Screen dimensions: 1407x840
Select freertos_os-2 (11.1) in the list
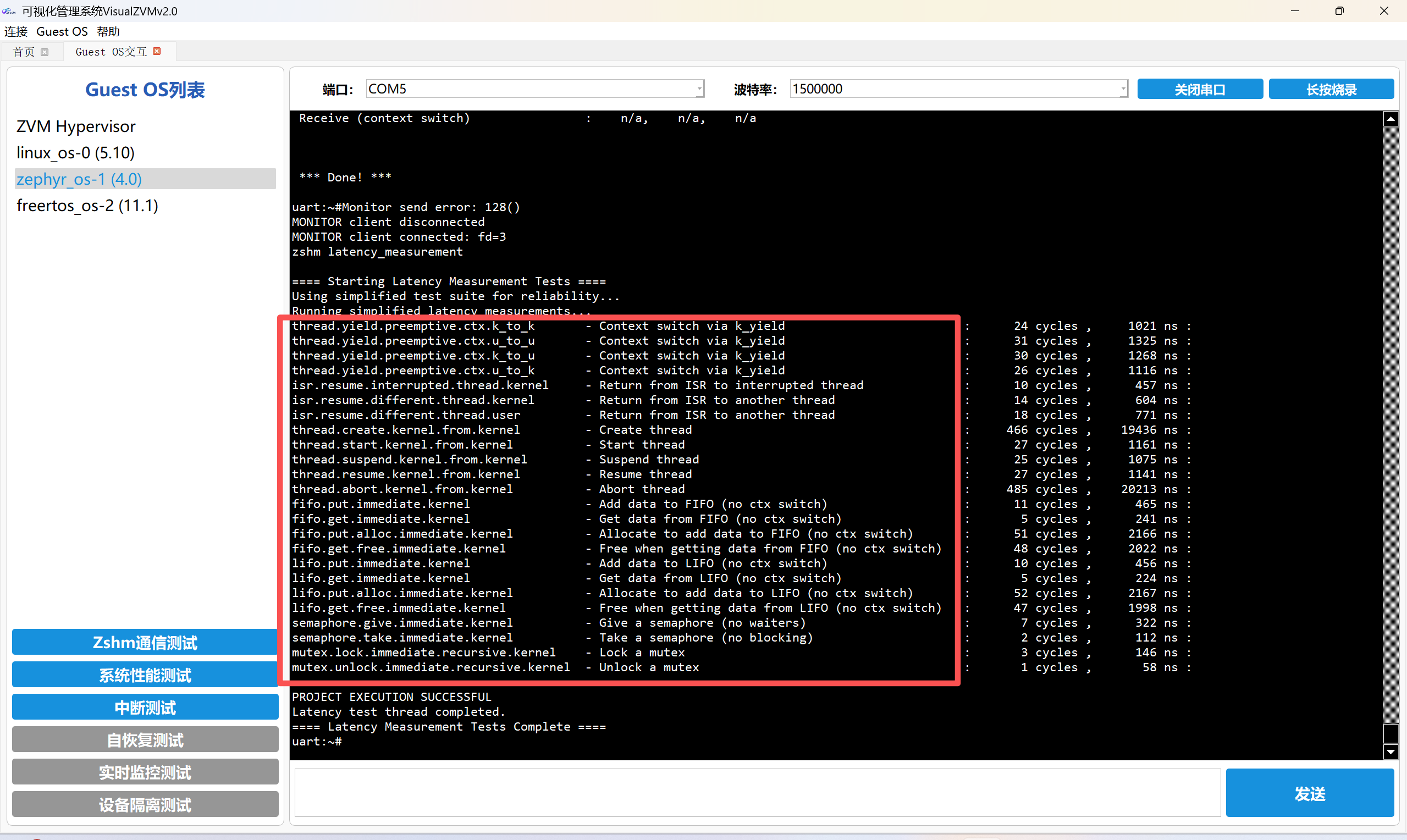(87, 206)
